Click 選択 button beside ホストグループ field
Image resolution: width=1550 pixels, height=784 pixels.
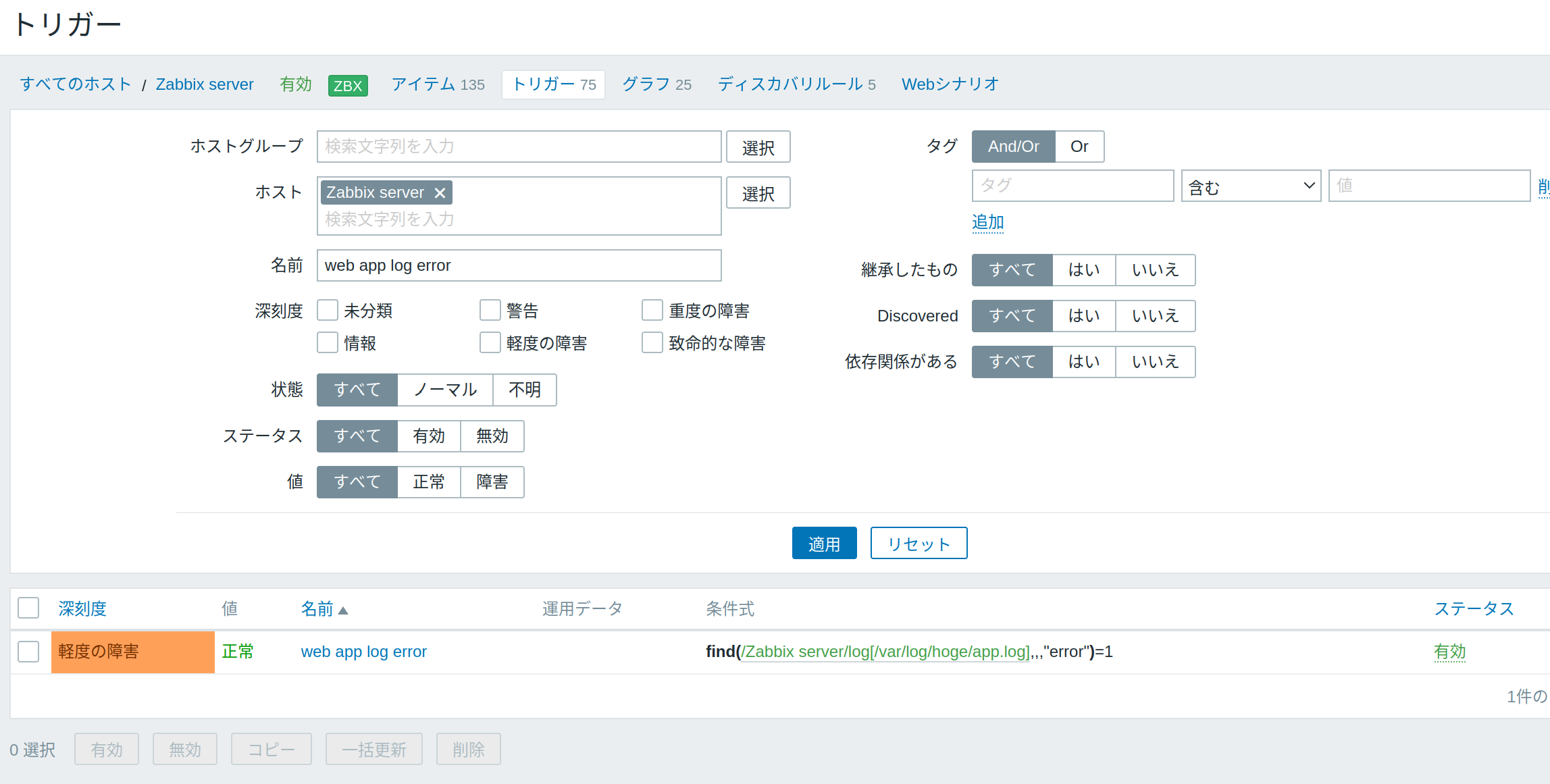coord(758,147)
